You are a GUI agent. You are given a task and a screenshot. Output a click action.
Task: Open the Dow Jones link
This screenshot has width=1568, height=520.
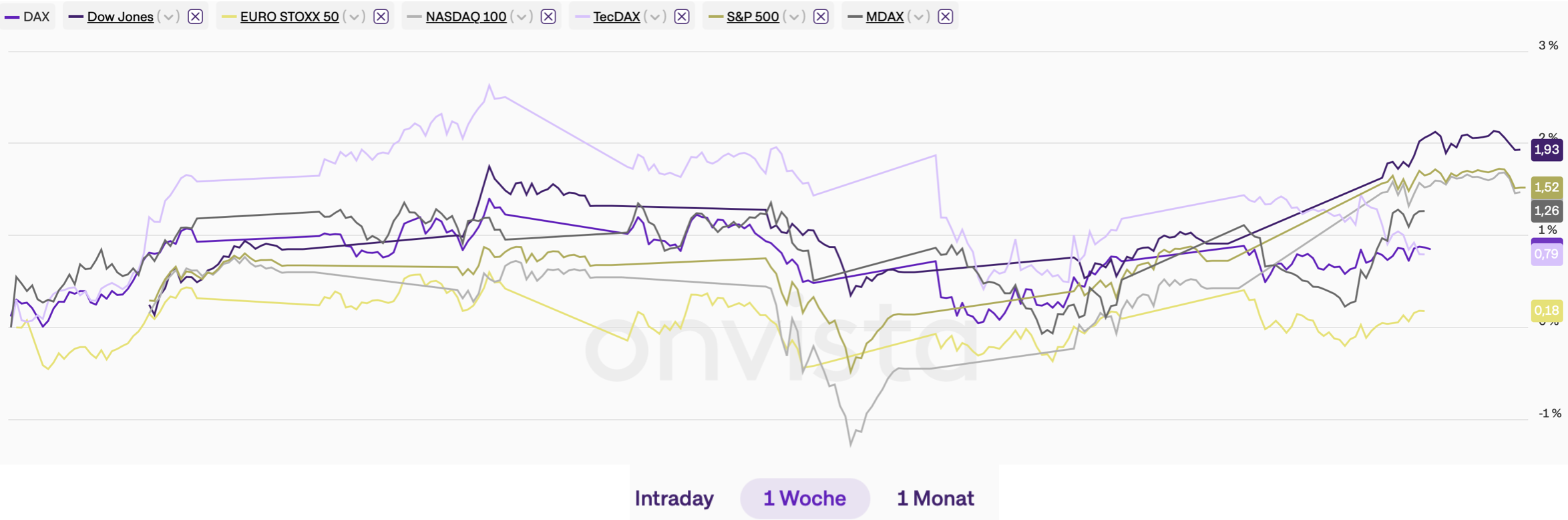[120, 17]
